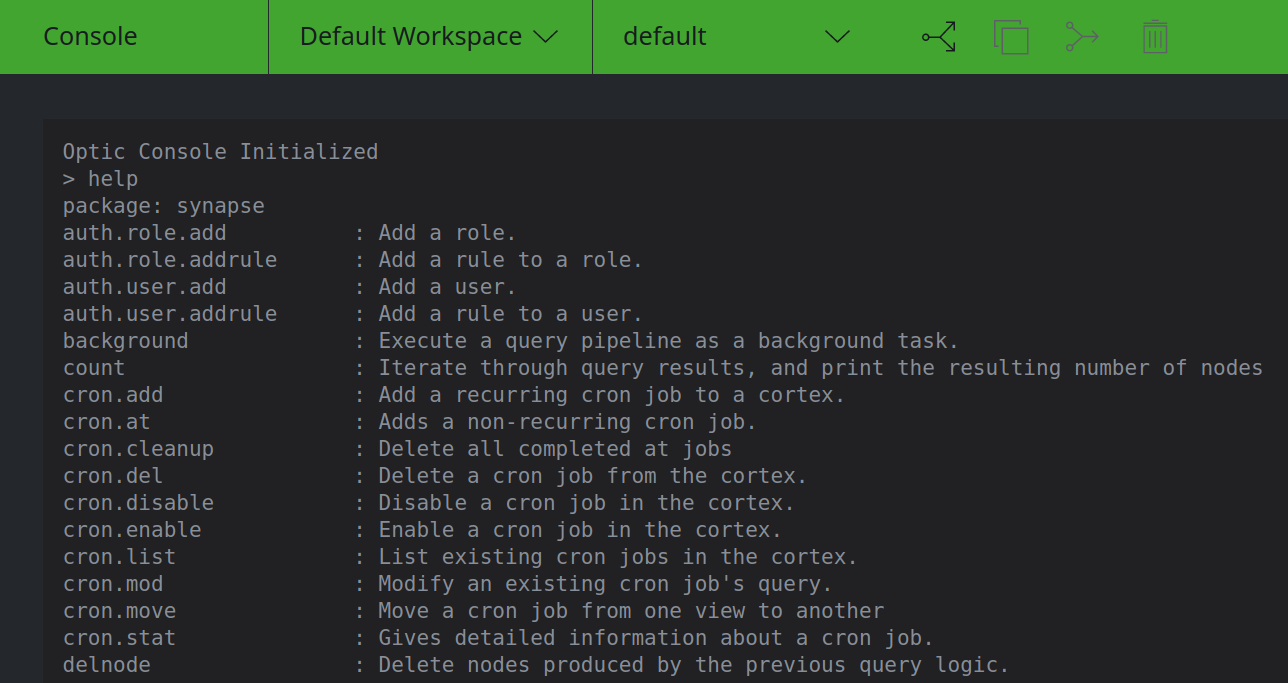
Task: Click the cron.disable command entry
Action: click(138, 503)
